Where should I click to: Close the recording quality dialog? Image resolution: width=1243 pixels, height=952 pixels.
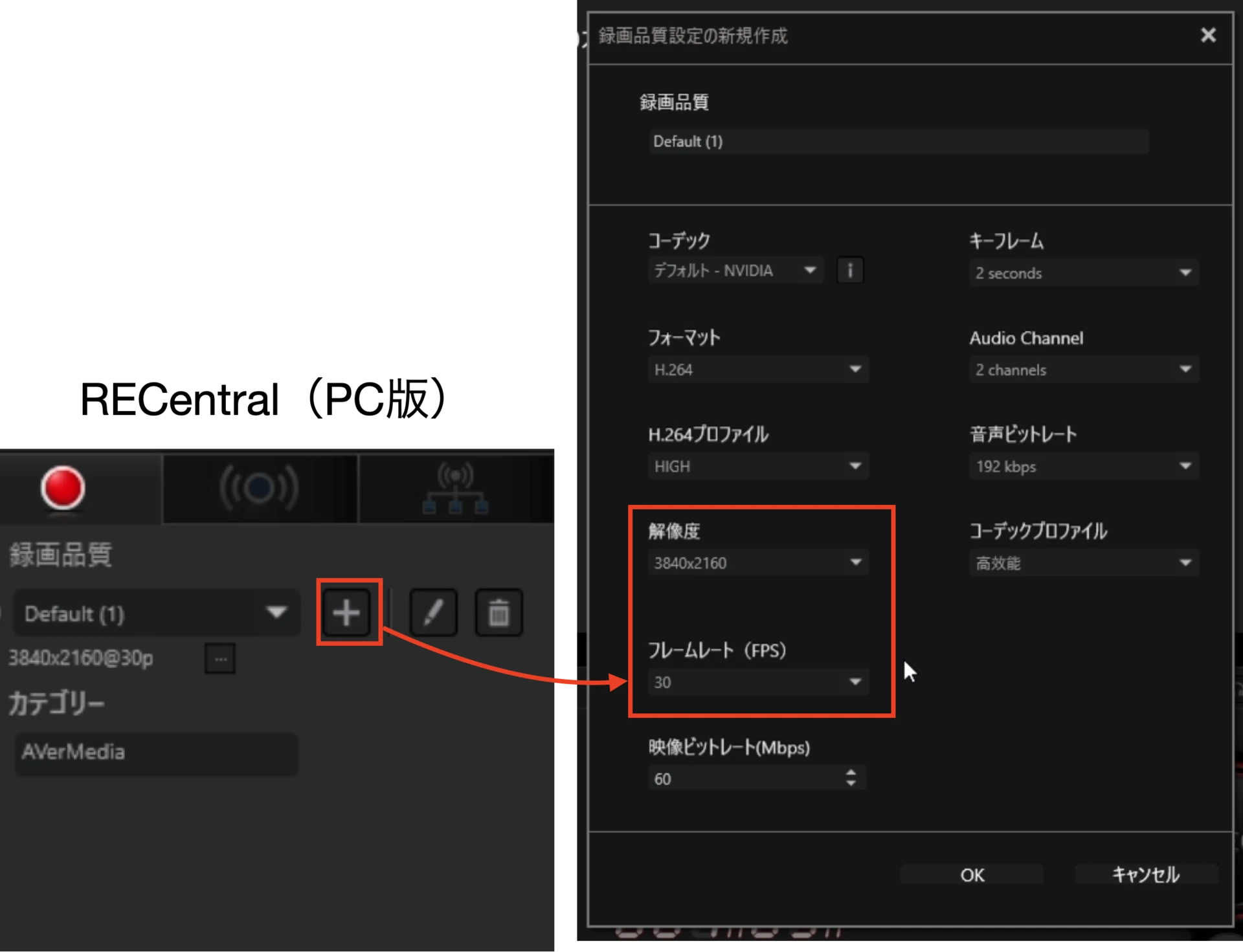coord(1207,35)
